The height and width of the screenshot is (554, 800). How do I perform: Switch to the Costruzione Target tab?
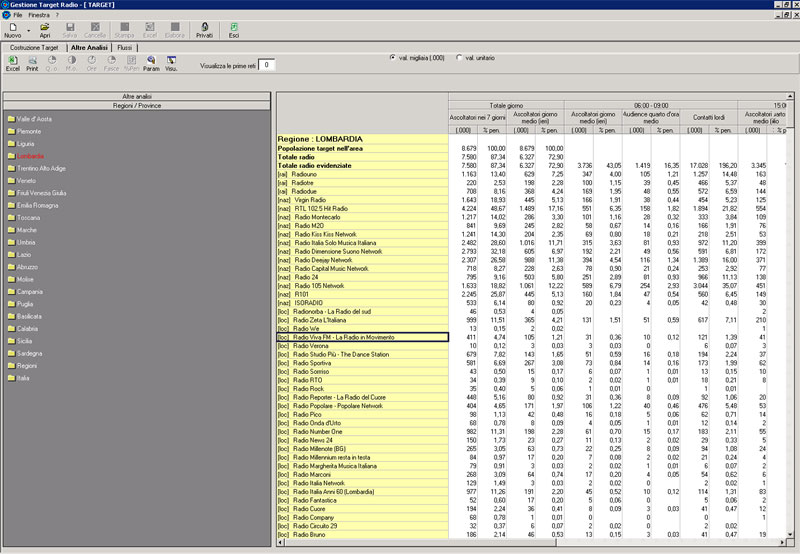tap(34, 47)
